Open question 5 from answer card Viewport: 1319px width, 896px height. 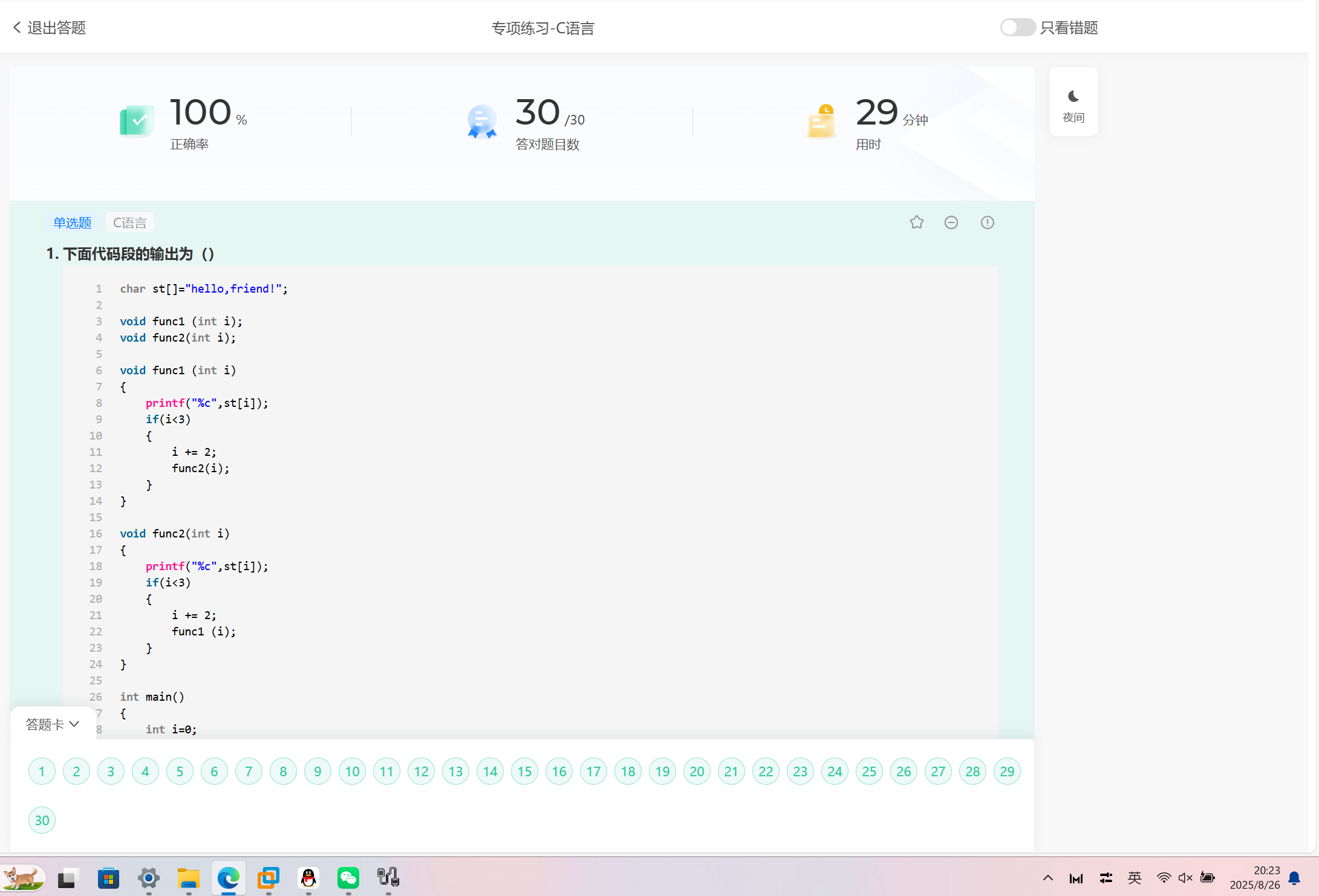coord(180,771)
